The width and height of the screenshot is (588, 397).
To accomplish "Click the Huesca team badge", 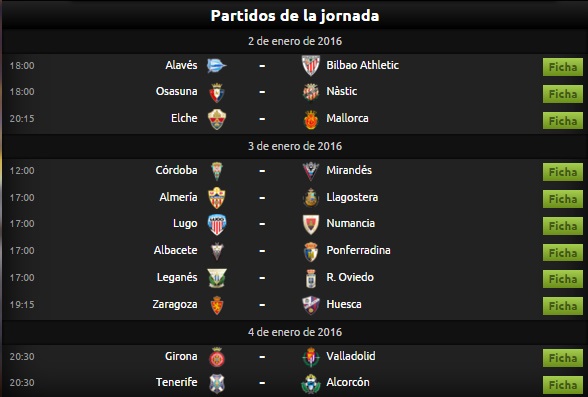I will 310,305.
